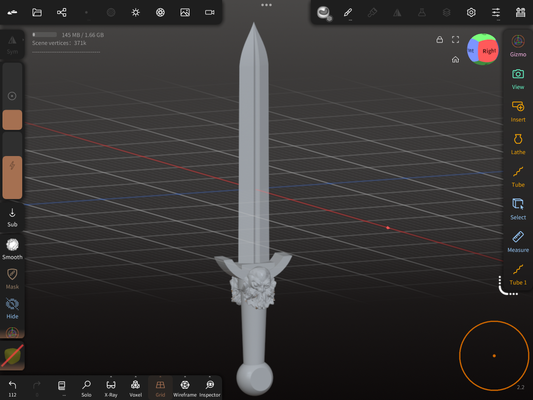533x400 pixels.
Task: Open the sliders preferences menu
Action: (x=496, y=13)
